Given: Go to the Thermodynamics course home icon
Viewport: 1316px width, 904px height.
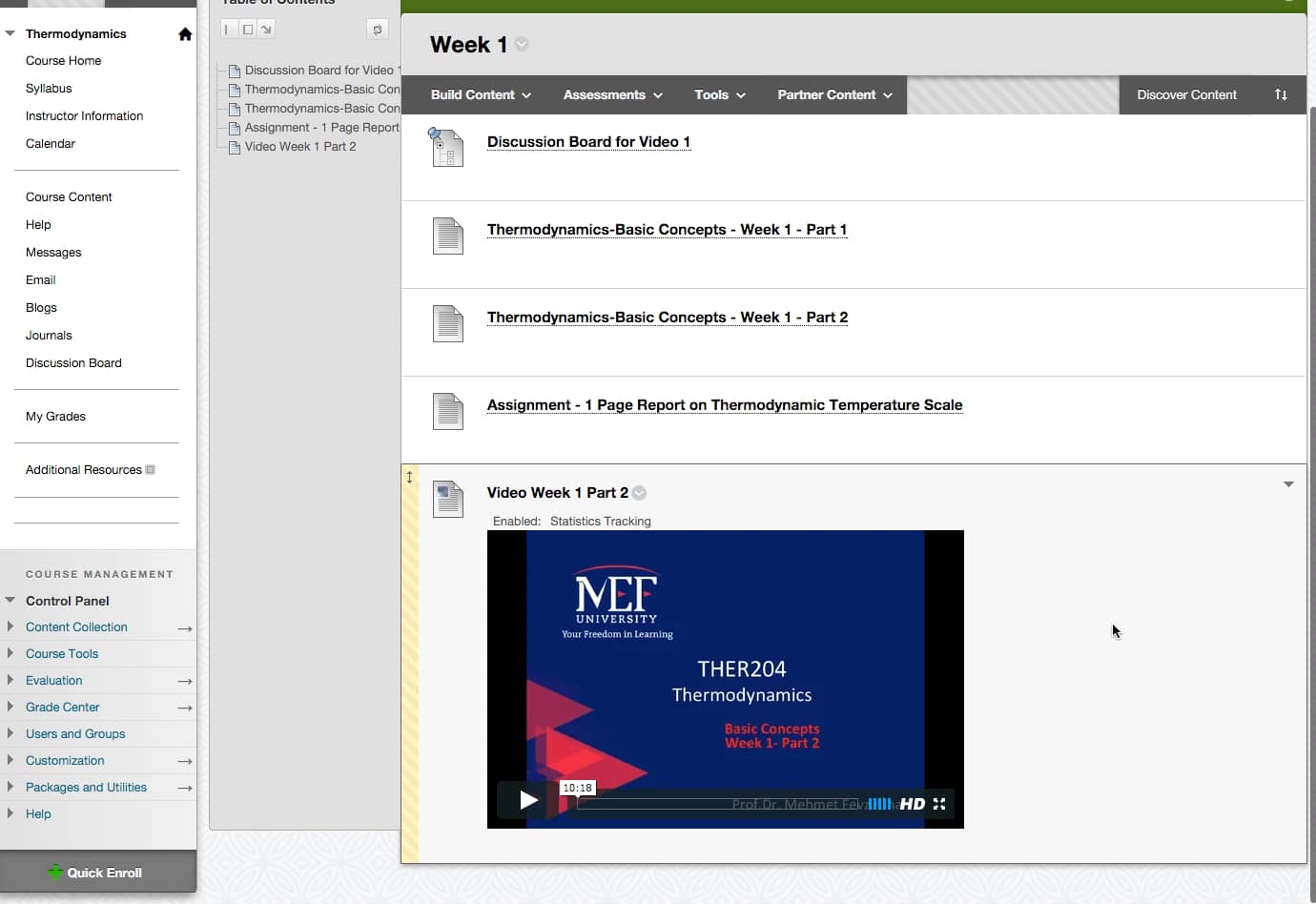Looking at the screenshot, I should [185, 34].
